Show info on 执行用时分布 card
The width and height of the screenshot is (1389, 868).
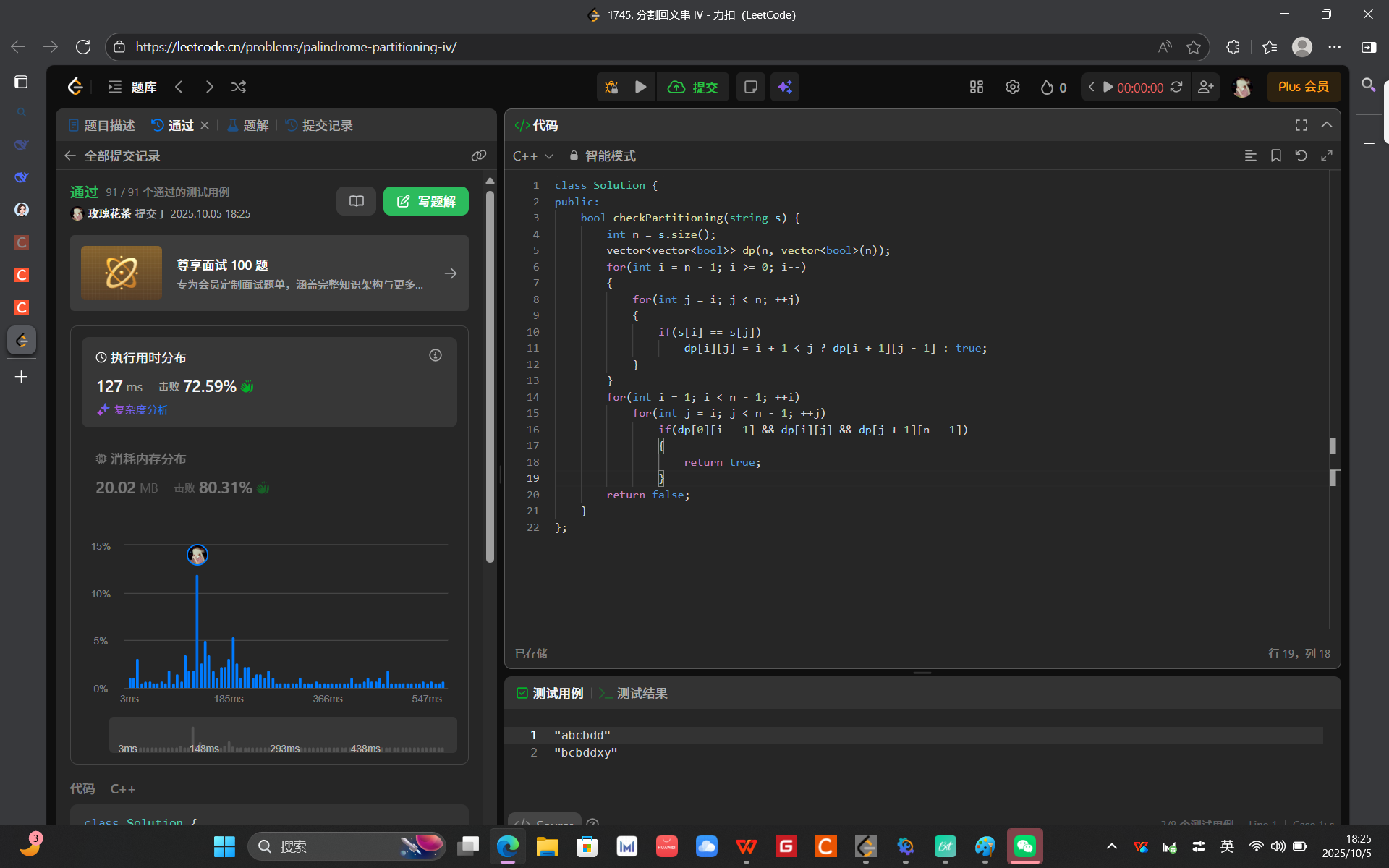pyautogui.click(x=435, y=355)
